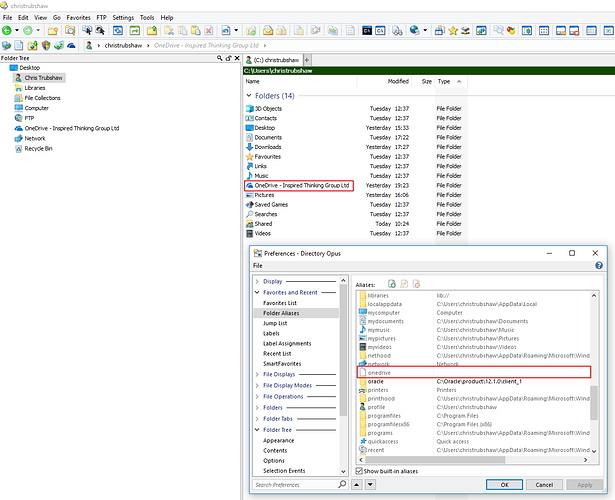Click the black command prompt toolbar icon

click(367, 30)
